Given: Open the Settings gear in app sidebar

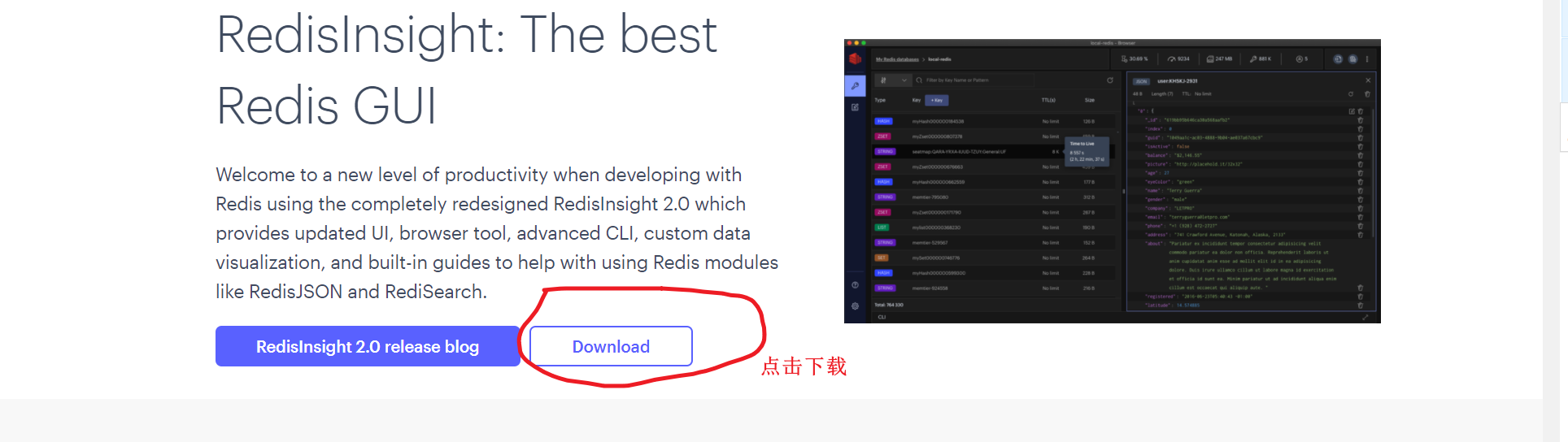Looking at the screenshot, I should (x=855, y=306).
